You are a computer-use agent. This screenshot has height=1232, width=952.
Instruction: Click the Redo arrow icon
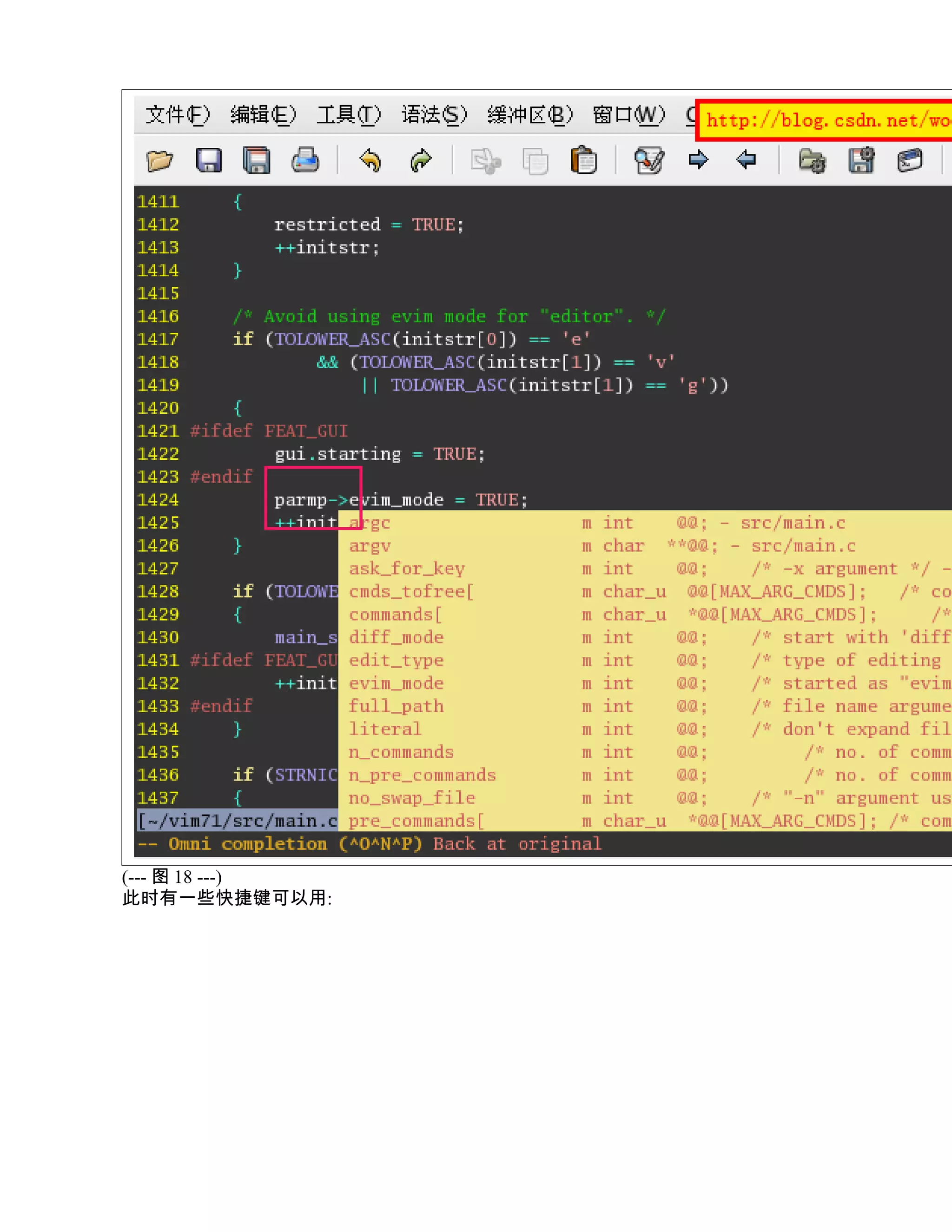click(421, 161)
